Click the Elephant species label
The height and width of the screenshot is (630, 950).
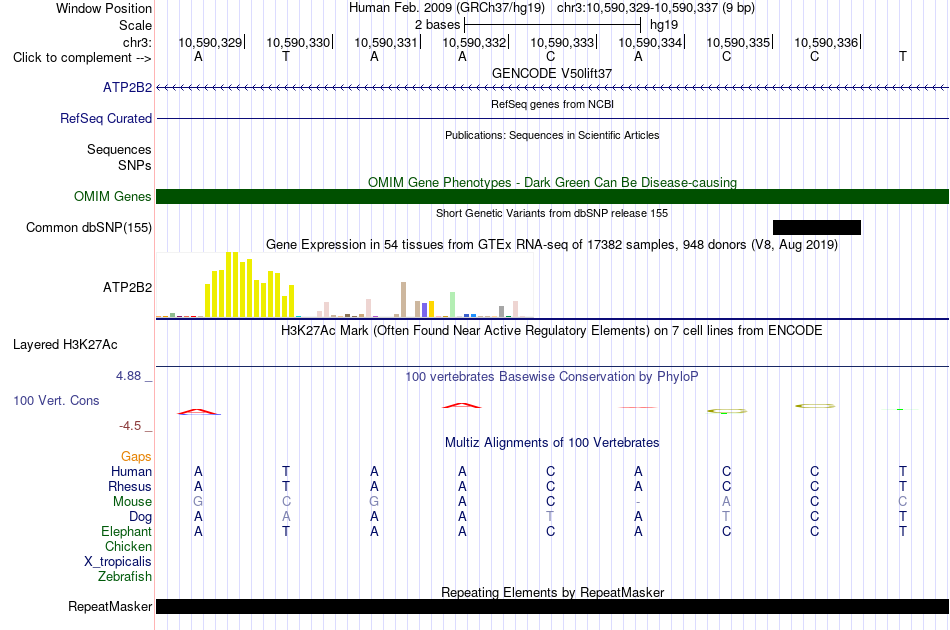click(126, 531)
